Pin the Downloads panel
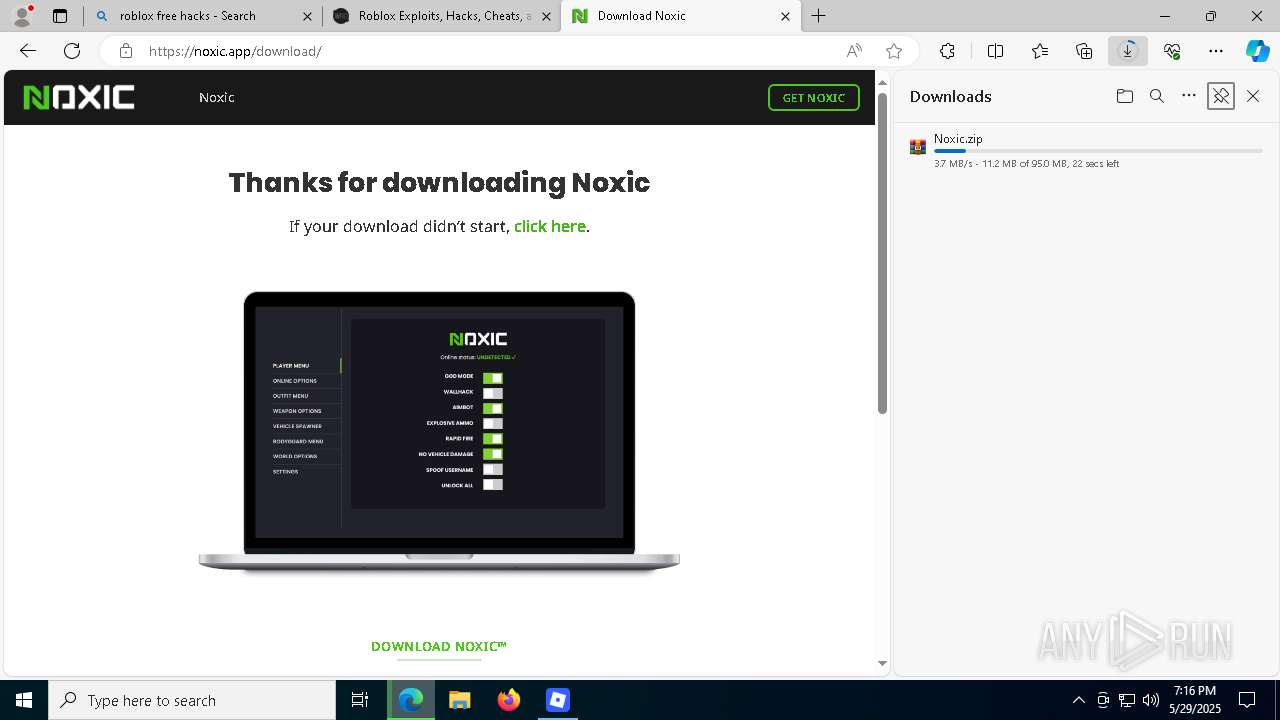 tap(1221, 96)
